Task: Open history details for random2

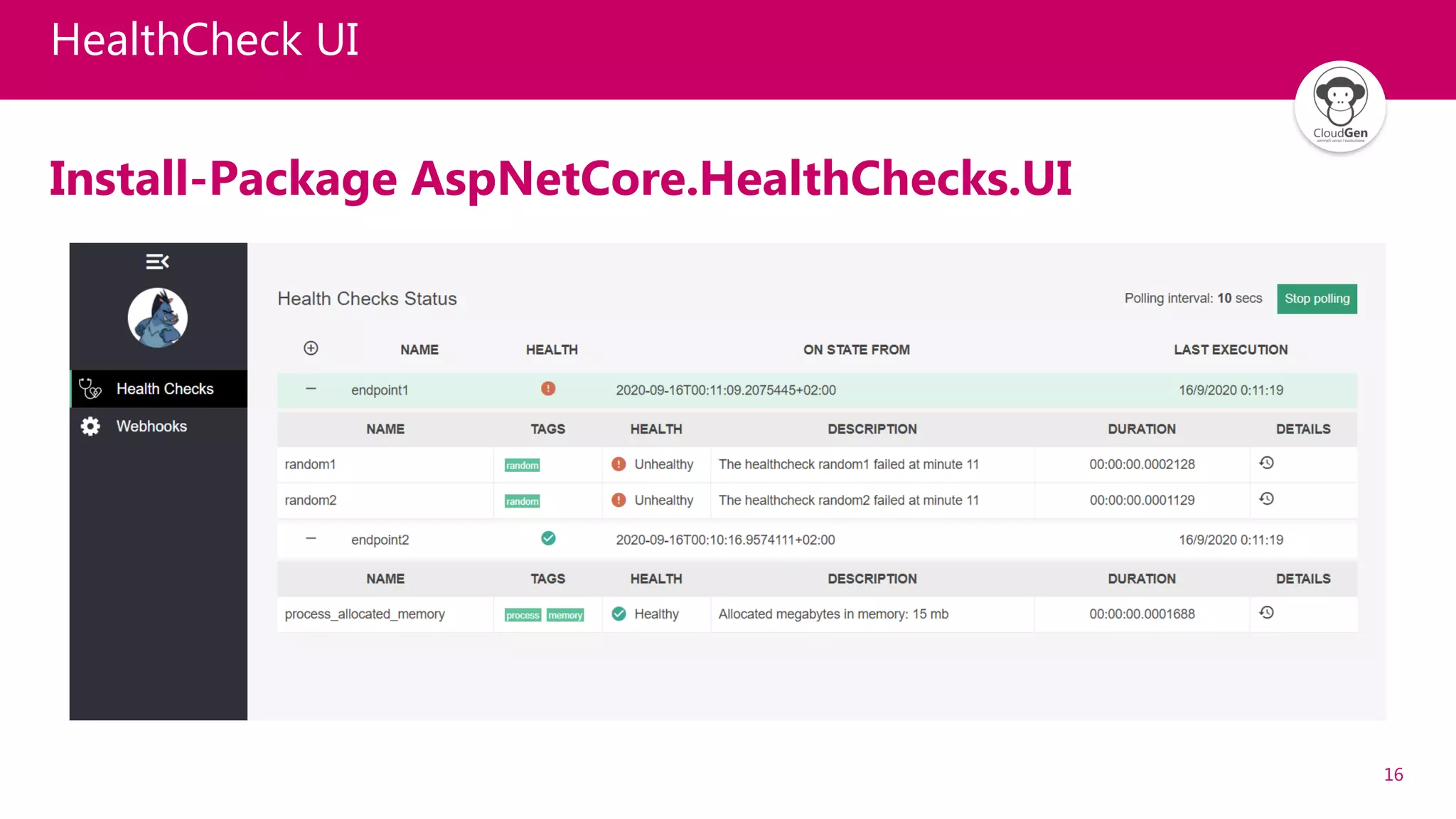Action: coord(1267,499)
